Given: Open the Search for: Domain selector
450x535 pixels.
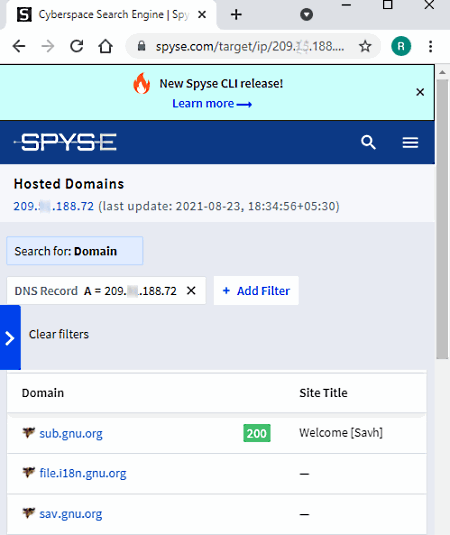Looking at the screenshot, I should (75, 251).
